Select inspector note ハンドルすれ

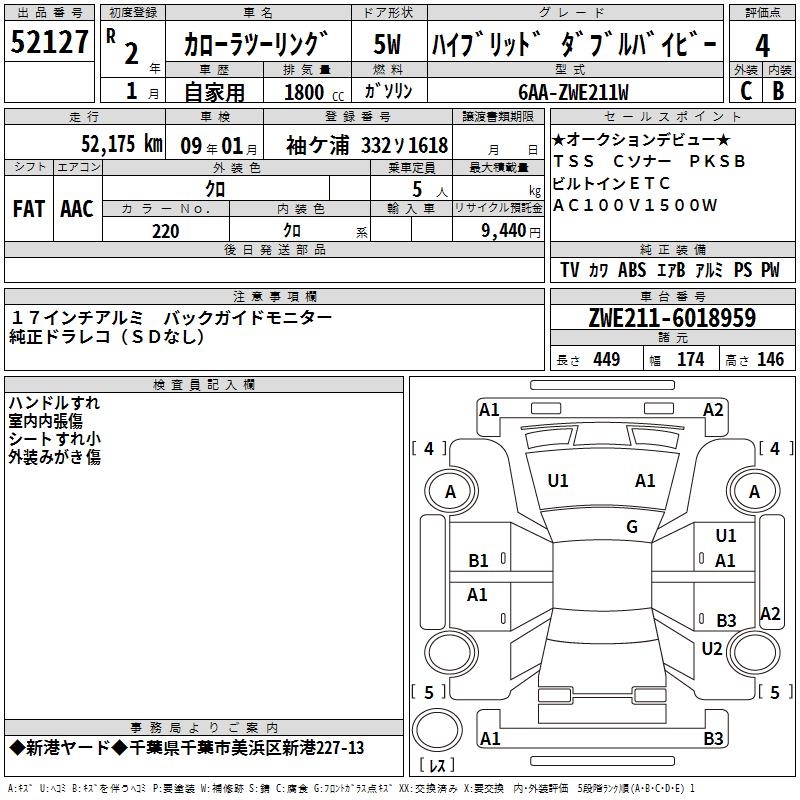click(x=54, y=403)
